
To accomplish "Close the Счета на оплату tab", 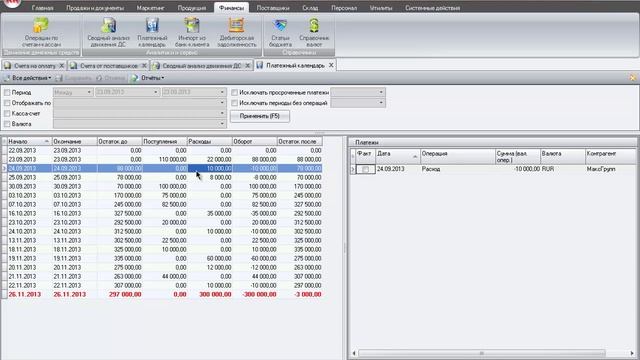I will [x=62, y=65].
